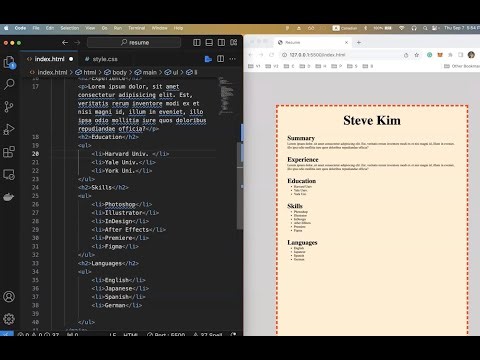The width and height of the screenshot is (480, 360).
Task: Open the Run menu
Action: click(x=118, y=28)
